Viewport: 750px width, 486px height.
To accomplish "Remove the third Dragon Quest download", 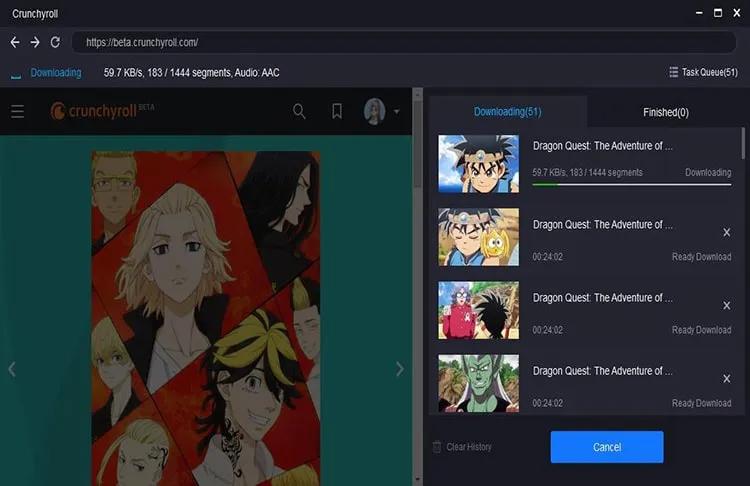I will click(726, 305).
